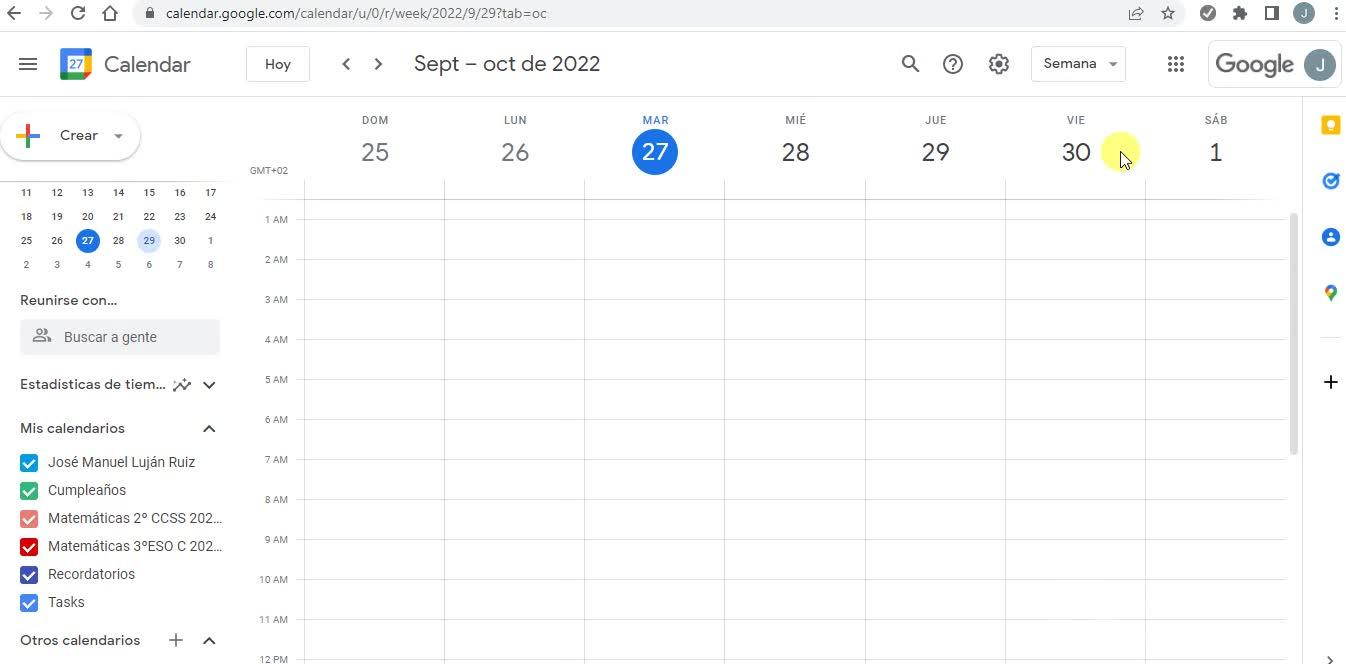Open the Semana view dropdown
This screenshot has height=664, width=1346.
[x=1078, y=64]
